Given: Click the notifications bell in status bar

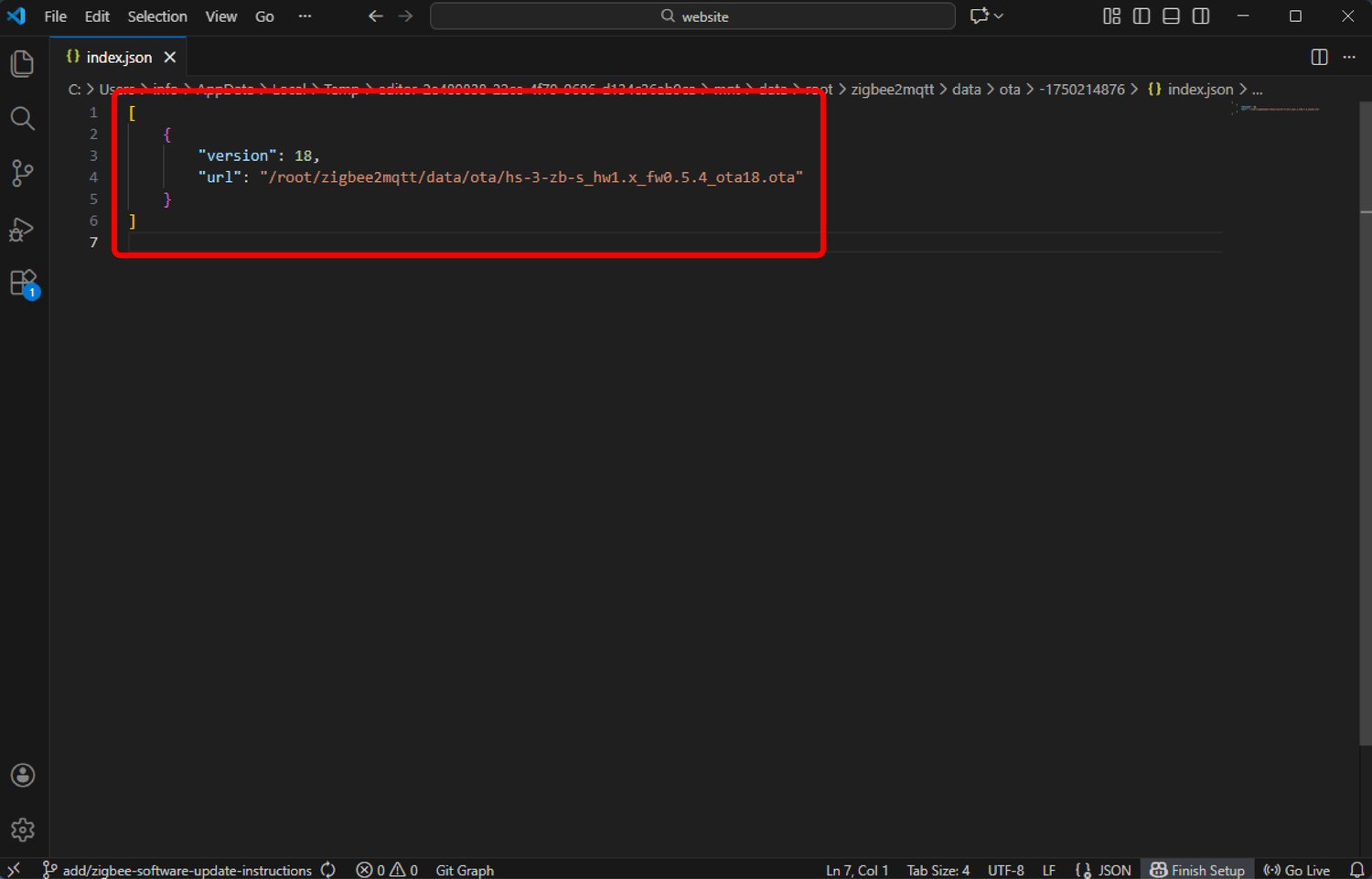Looking at the screenshot, I should [x=1356, y=870].
